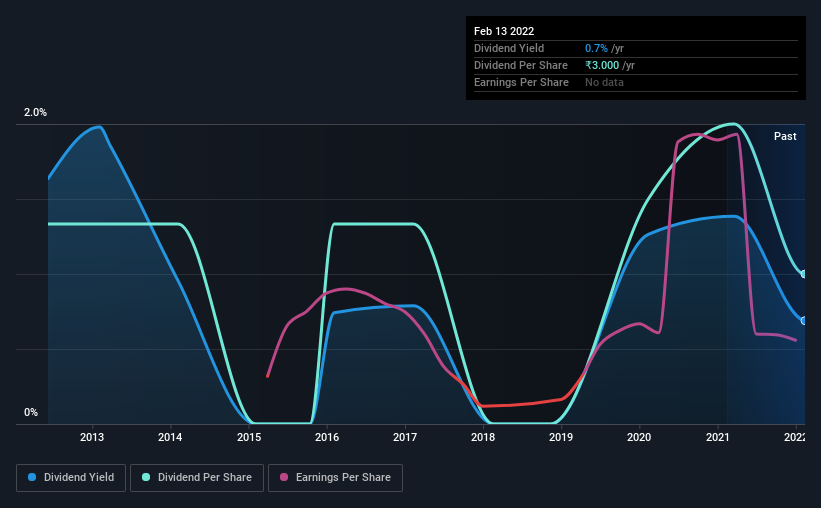Click Dividend Yield label in the tooltip
This screenshot has width=821, height=508.
(509, 49)
